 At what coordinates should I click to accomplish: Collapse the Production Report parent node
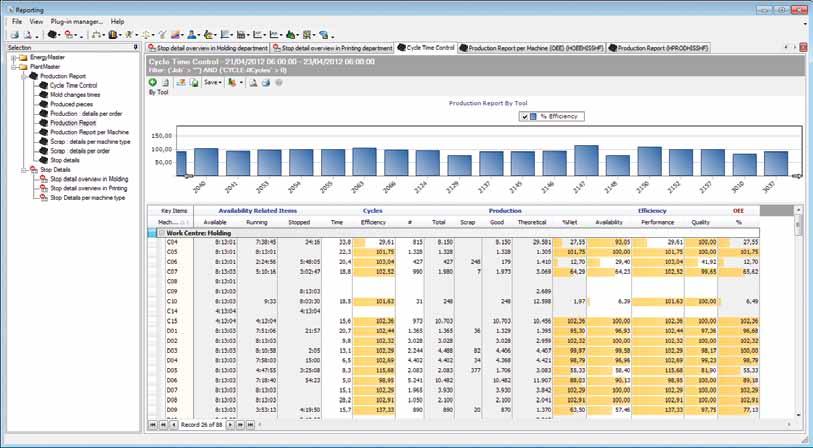23,76
